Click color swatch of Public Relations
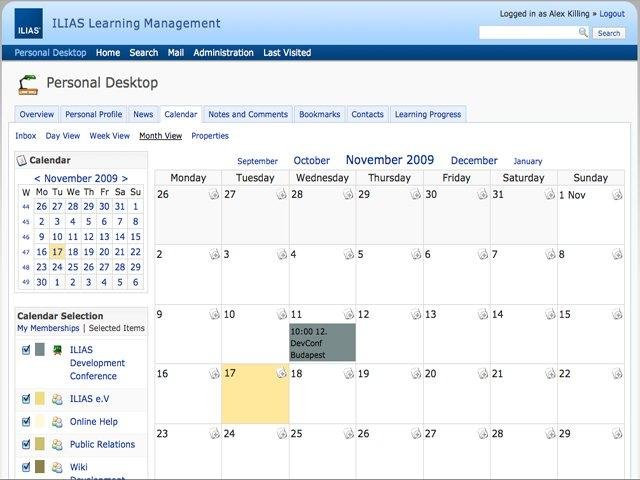The height and width of the screenshot is (480, 640). 40,444
